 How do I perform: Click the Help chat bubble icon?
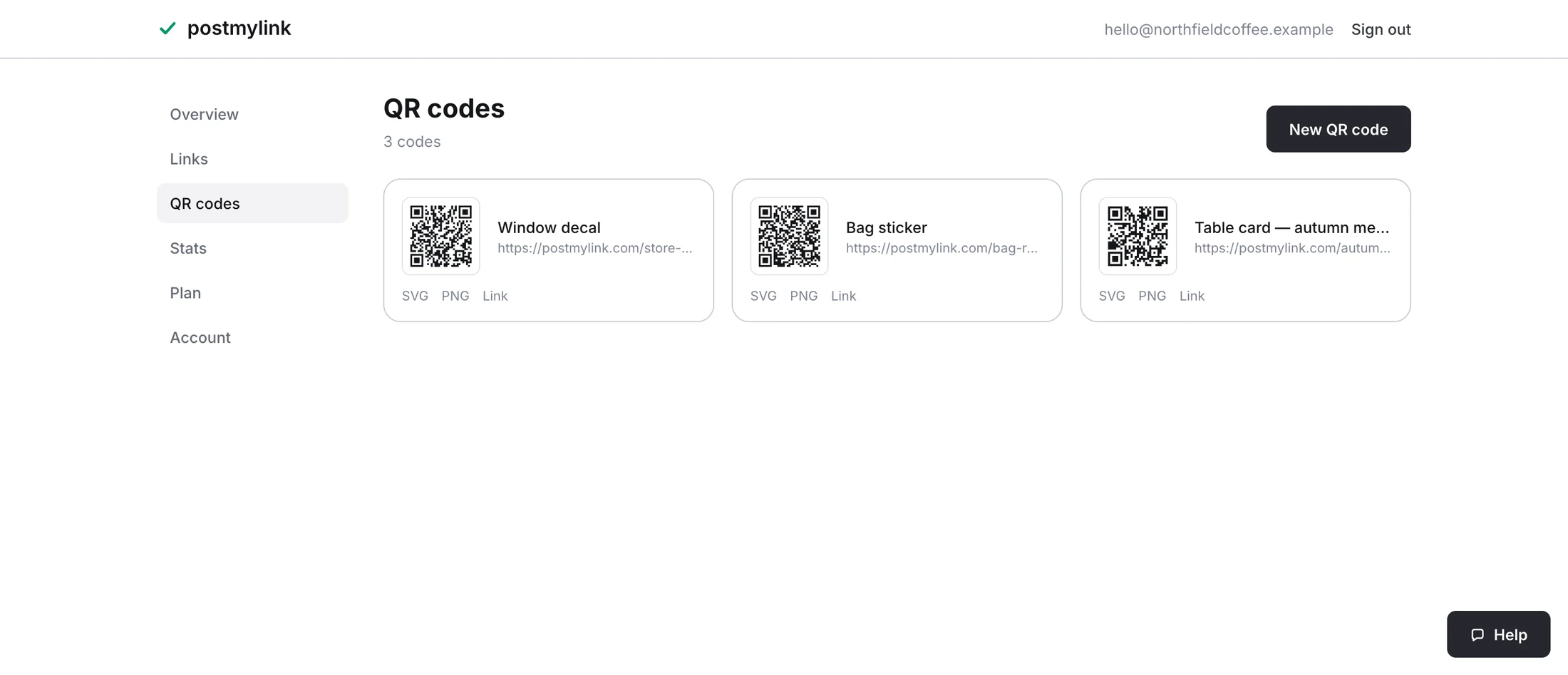coord(1477,634)
